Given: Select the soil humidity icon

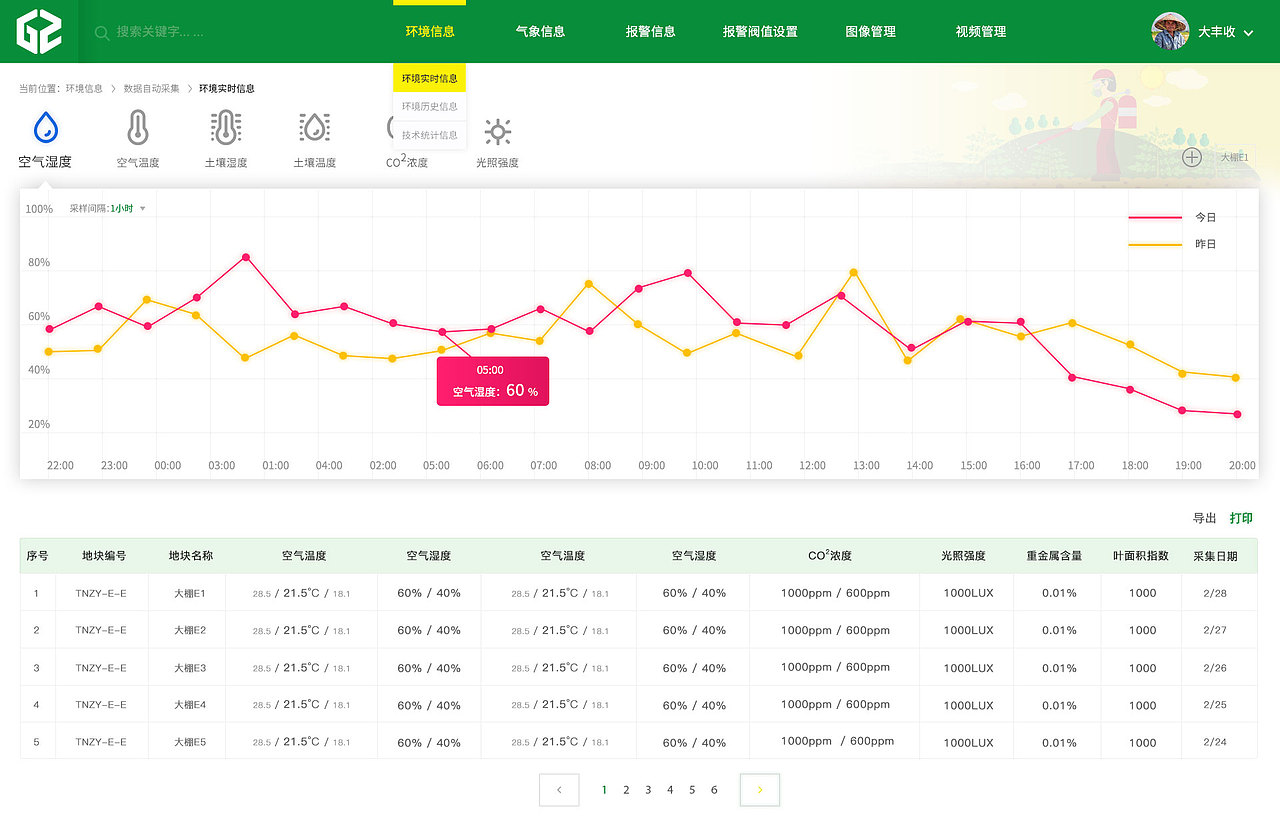Looking at the screenshot, I should pyautogui.click(x=226, y=128).
